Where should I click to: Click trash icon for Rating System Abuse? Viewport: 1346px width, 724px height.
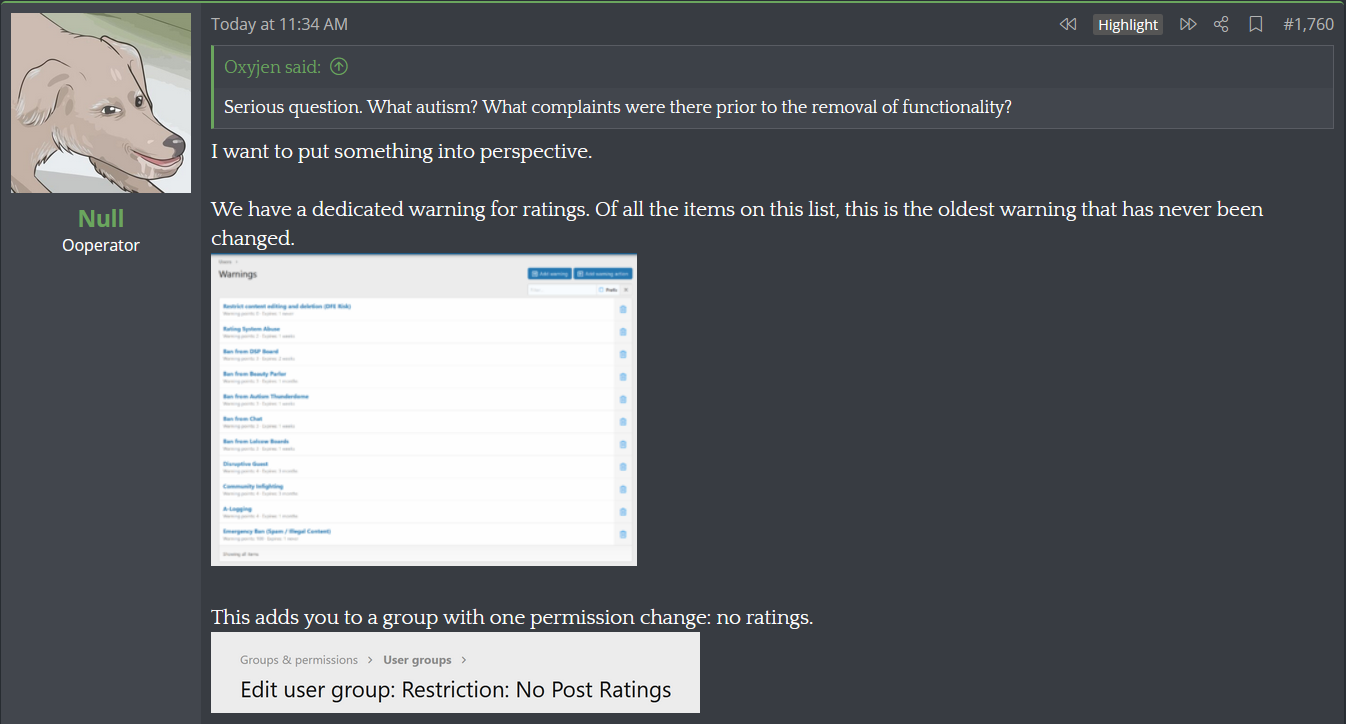[x=623, y=332]
